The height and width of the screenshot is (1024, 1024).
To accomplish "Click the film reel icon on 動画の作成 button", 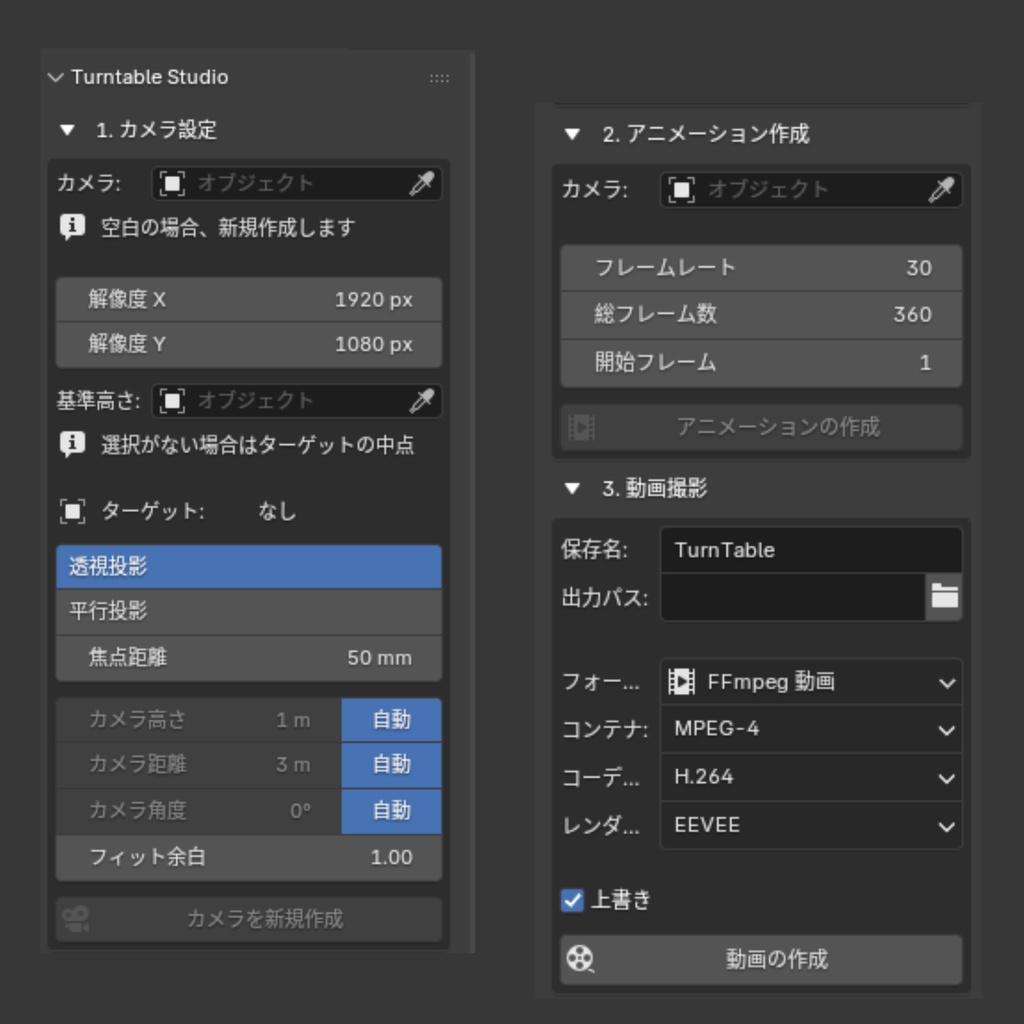I will (x=581, y=959).
